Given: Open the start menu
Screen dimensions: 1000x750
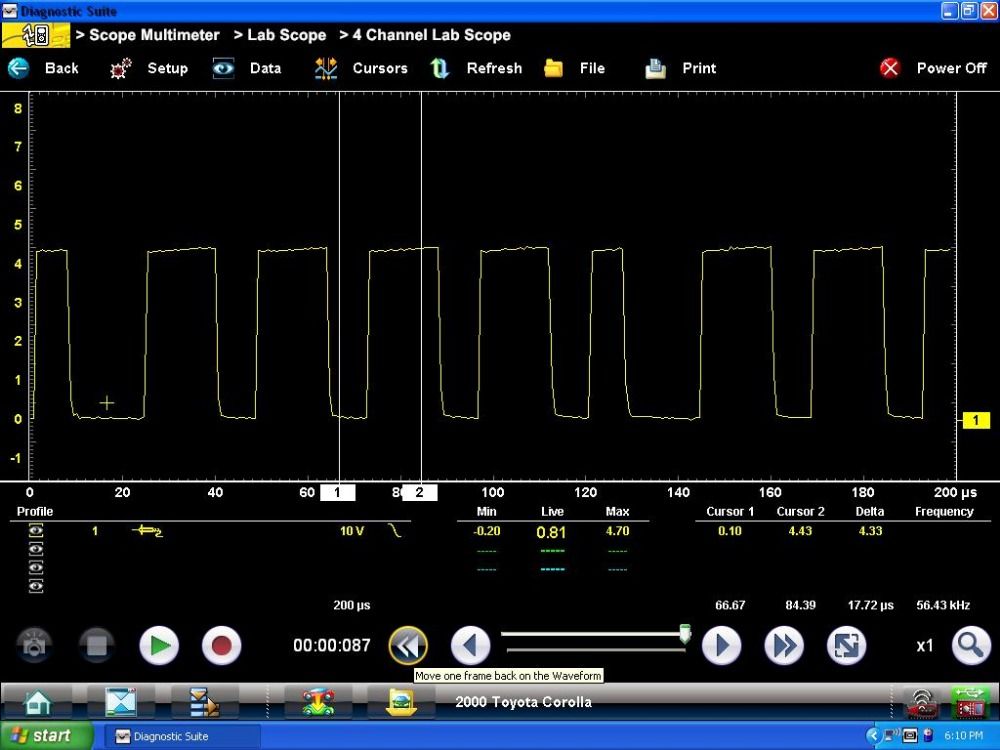Looking at the screenshot, I should (40, 736).
